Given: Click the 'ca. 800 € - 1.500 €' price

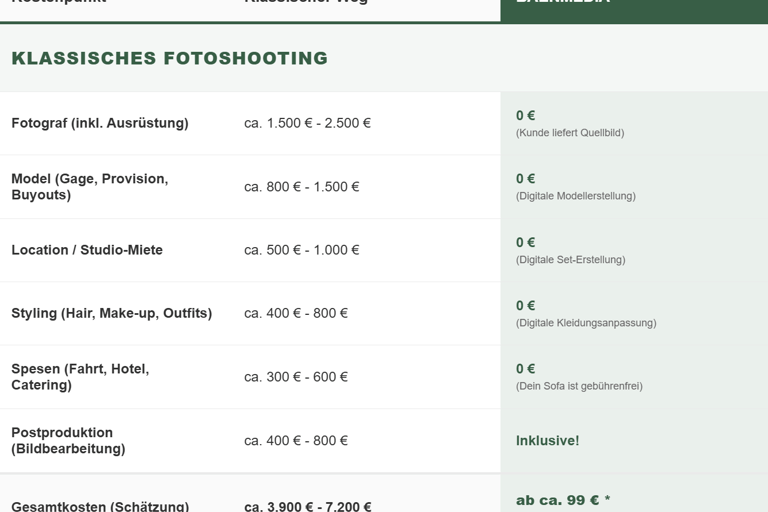Looking at the screenshot, I should [301, 187].
